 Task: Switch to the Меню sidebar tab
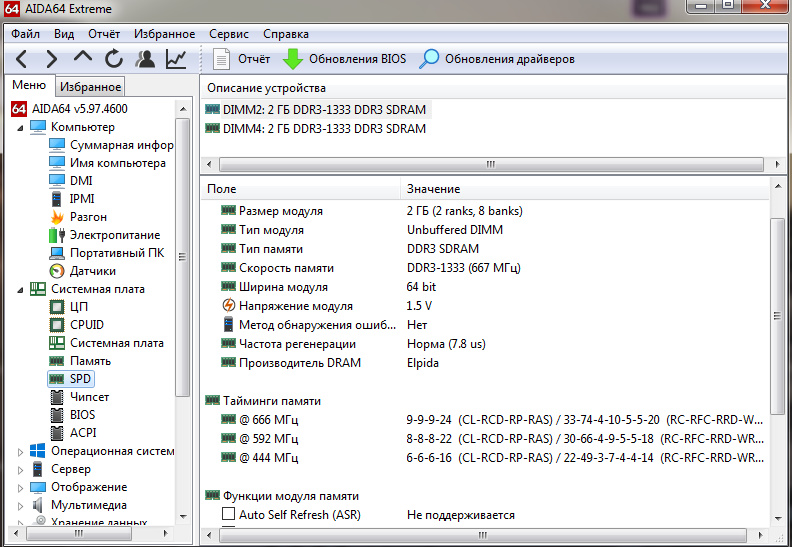29,85
